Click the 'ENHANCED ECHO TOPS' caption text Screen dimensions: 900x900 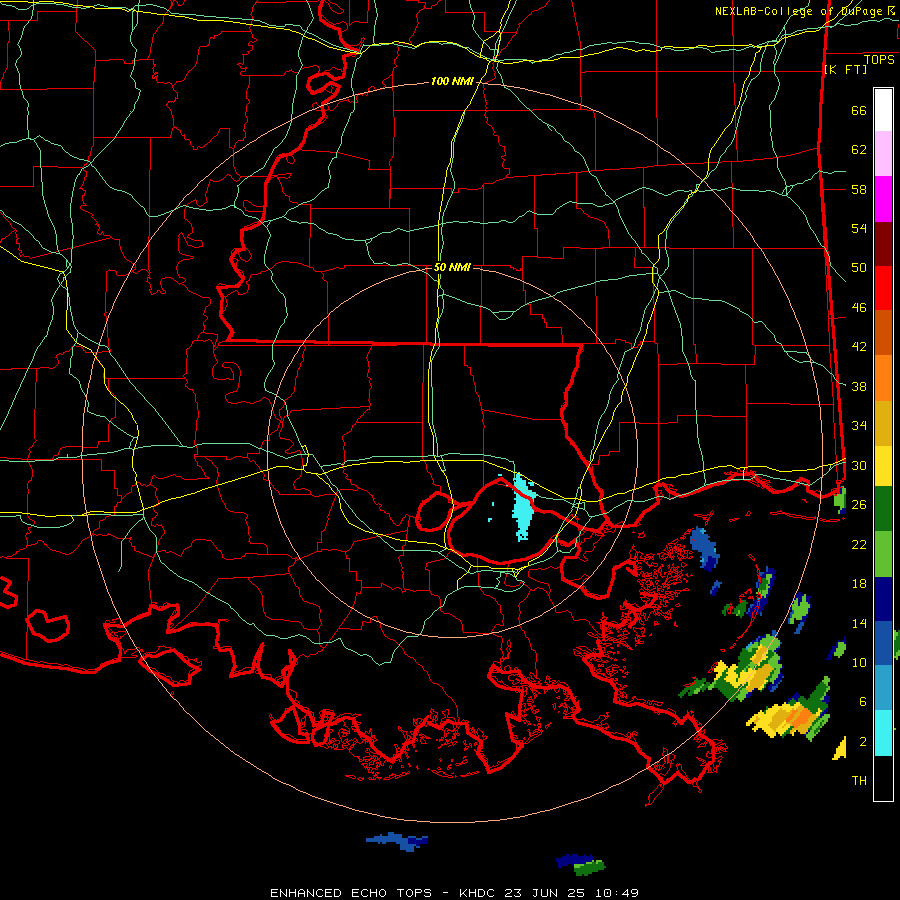point(351,893)
